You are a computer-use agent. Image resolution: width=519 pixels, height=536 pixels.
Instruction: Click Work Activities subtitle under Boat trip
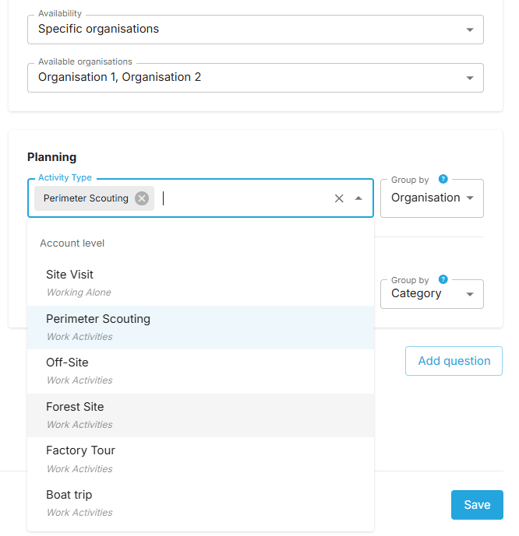click(80, 513)
